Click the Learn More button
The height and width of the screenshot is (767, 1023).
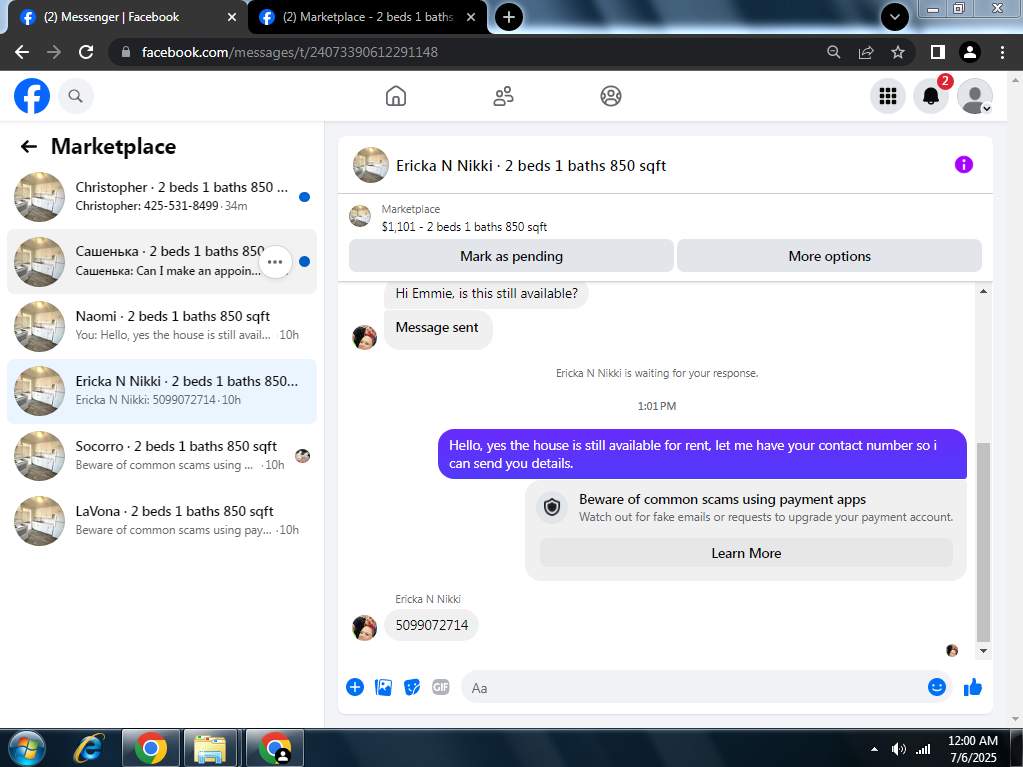click(746, 553)
